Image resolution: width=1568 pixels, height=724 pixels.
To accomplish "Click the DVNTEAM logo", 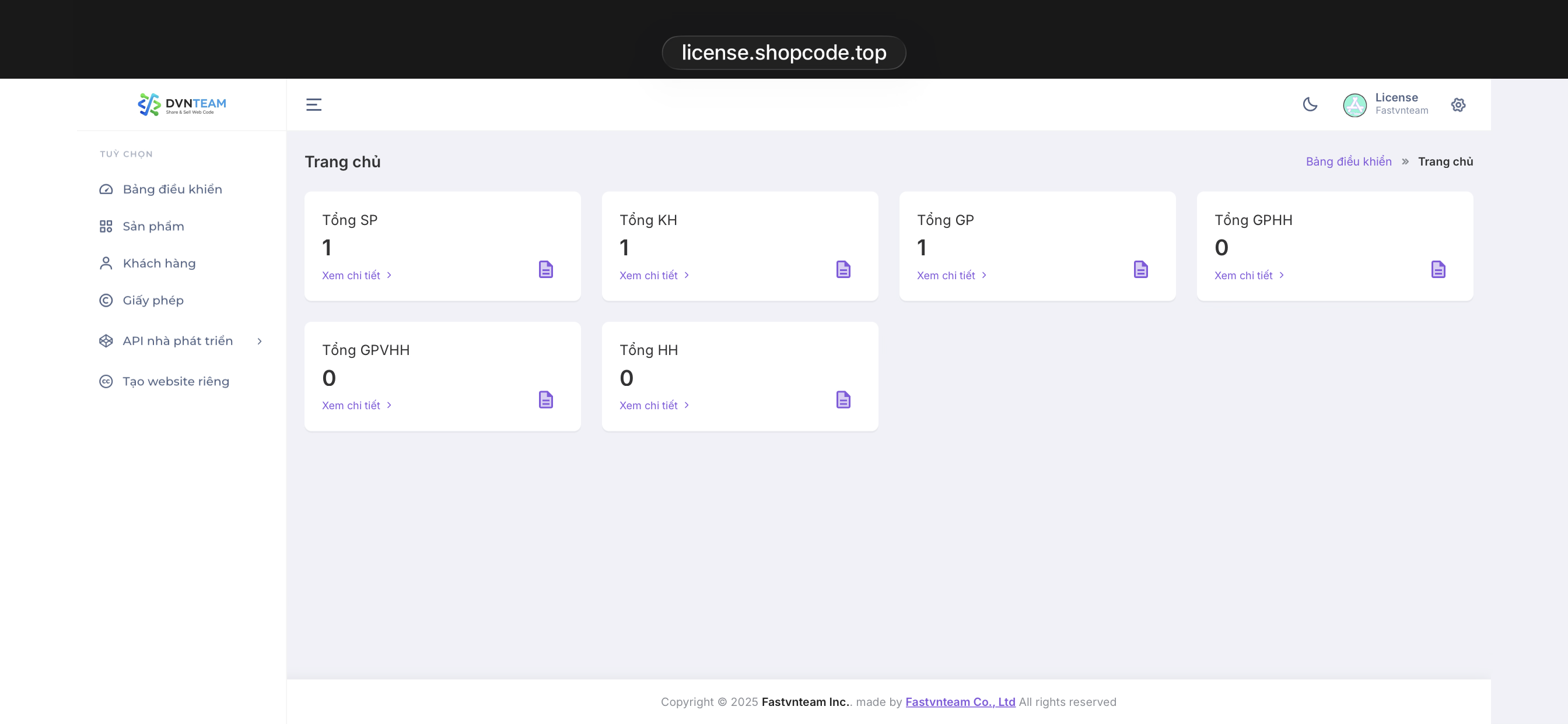I will [x=181, y=105].
